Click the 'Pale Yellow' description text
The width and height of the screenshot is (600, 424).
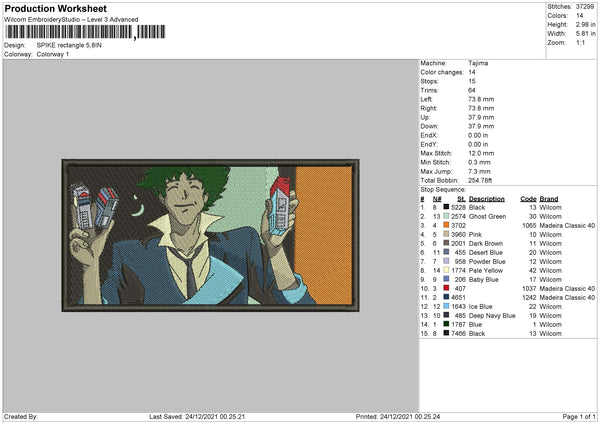point(486,270)
